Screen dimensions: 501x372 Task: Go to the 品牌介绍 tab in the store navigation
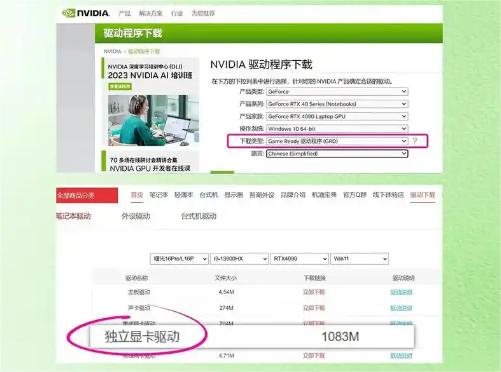(293, 195)
